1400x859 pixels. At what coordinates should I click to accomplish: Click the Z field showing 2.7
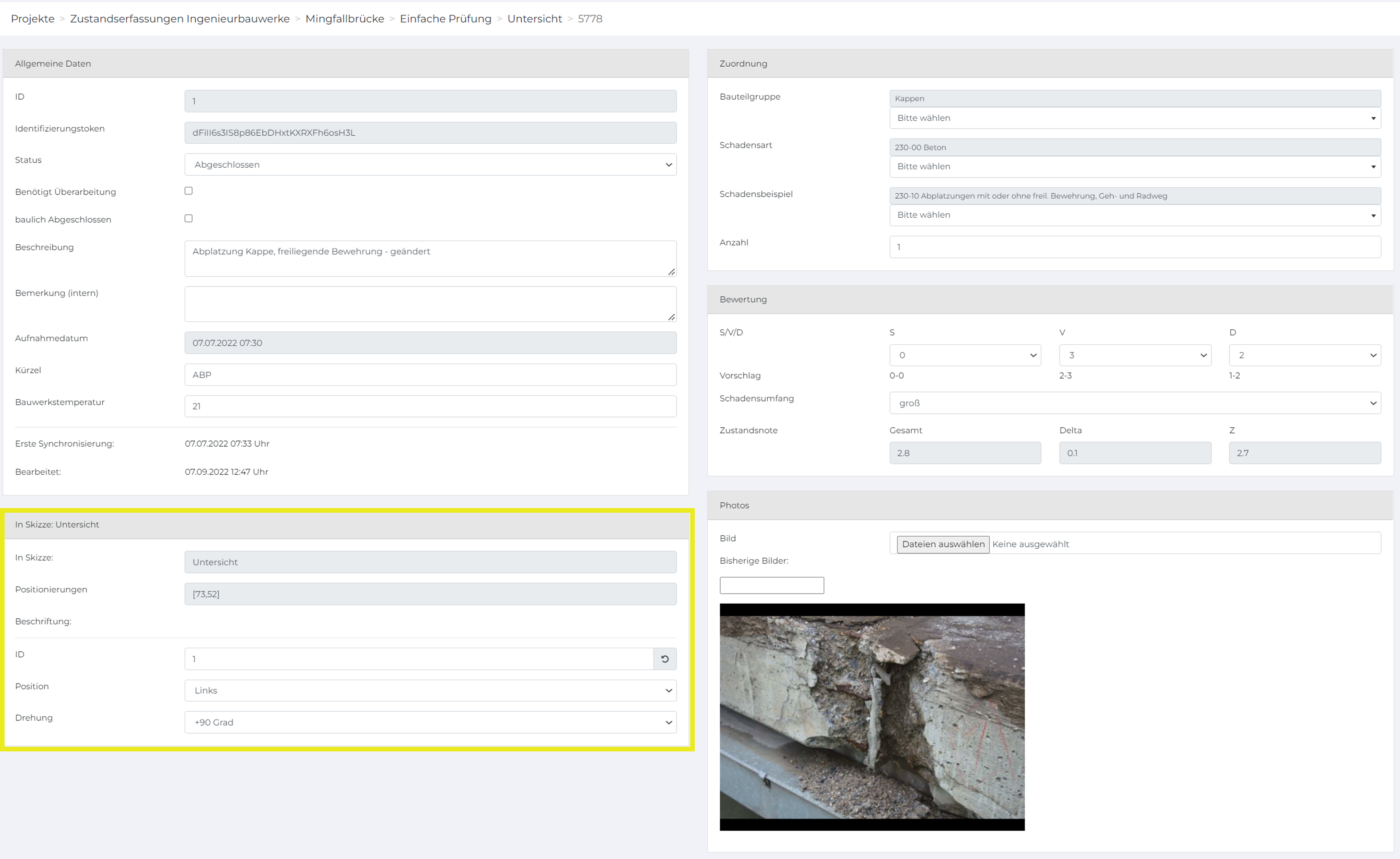tap(1305, 453)
